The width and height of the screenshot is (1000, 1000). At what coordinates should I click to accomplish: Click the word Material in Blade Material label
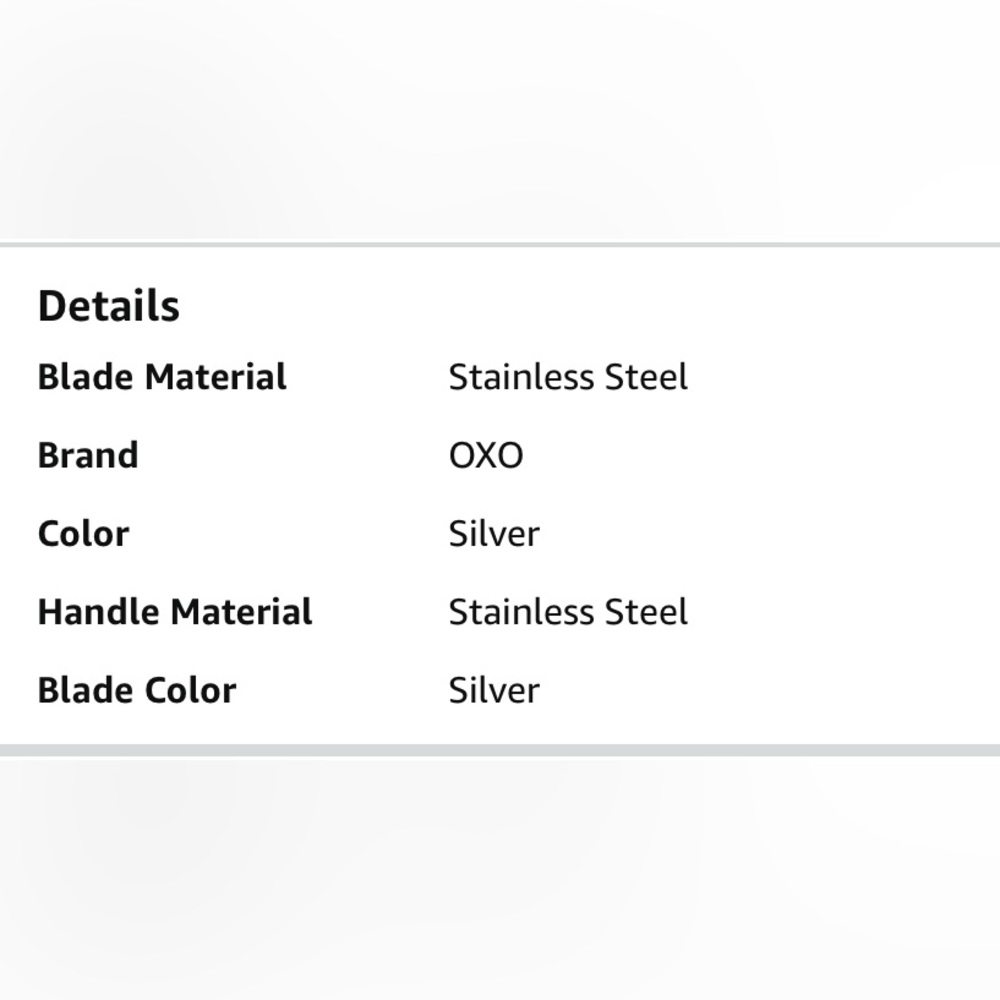[216, 377]
